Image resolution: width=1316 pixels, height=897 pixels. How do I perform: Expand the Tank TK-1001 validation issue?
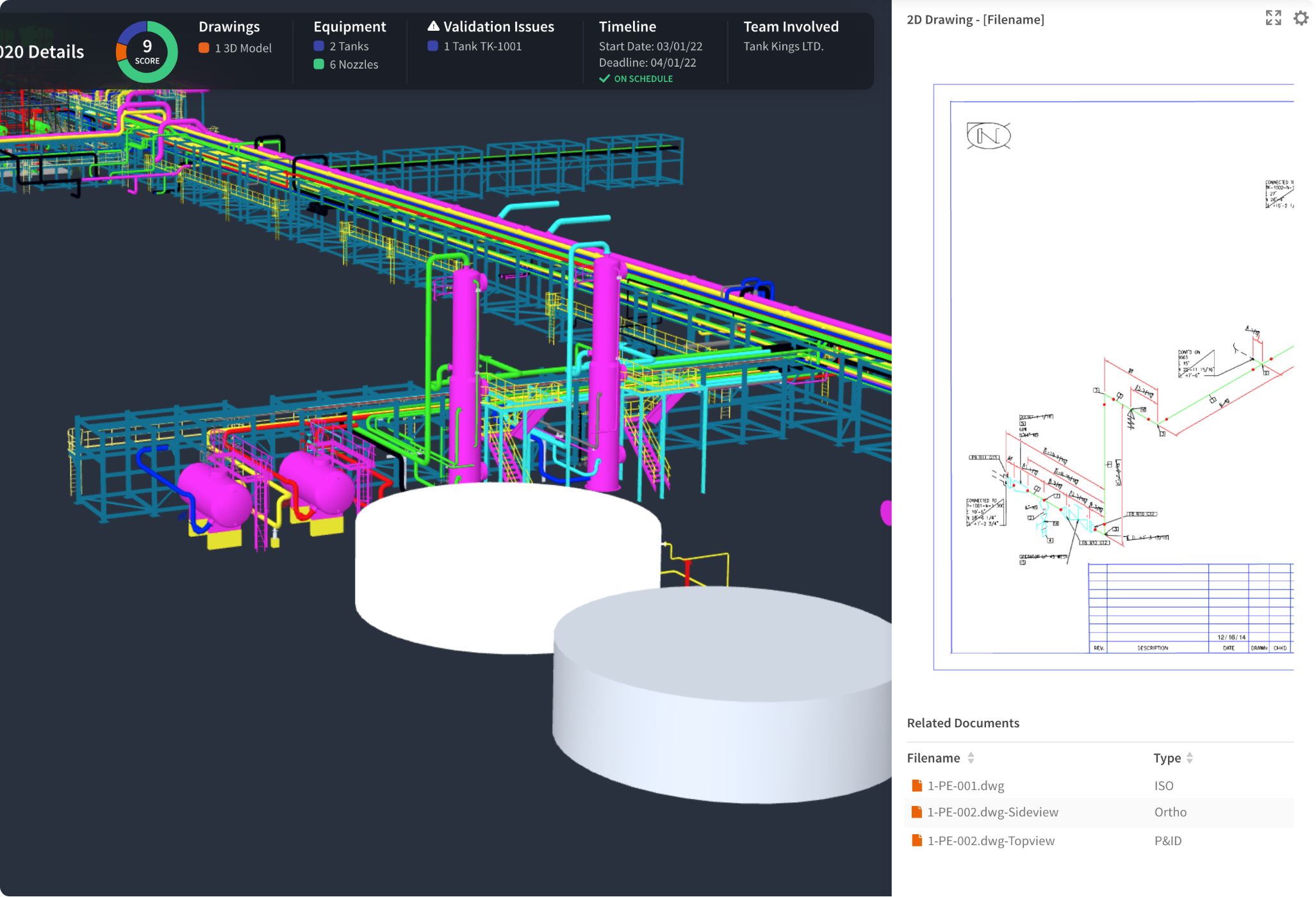click(x=482, y=45)
